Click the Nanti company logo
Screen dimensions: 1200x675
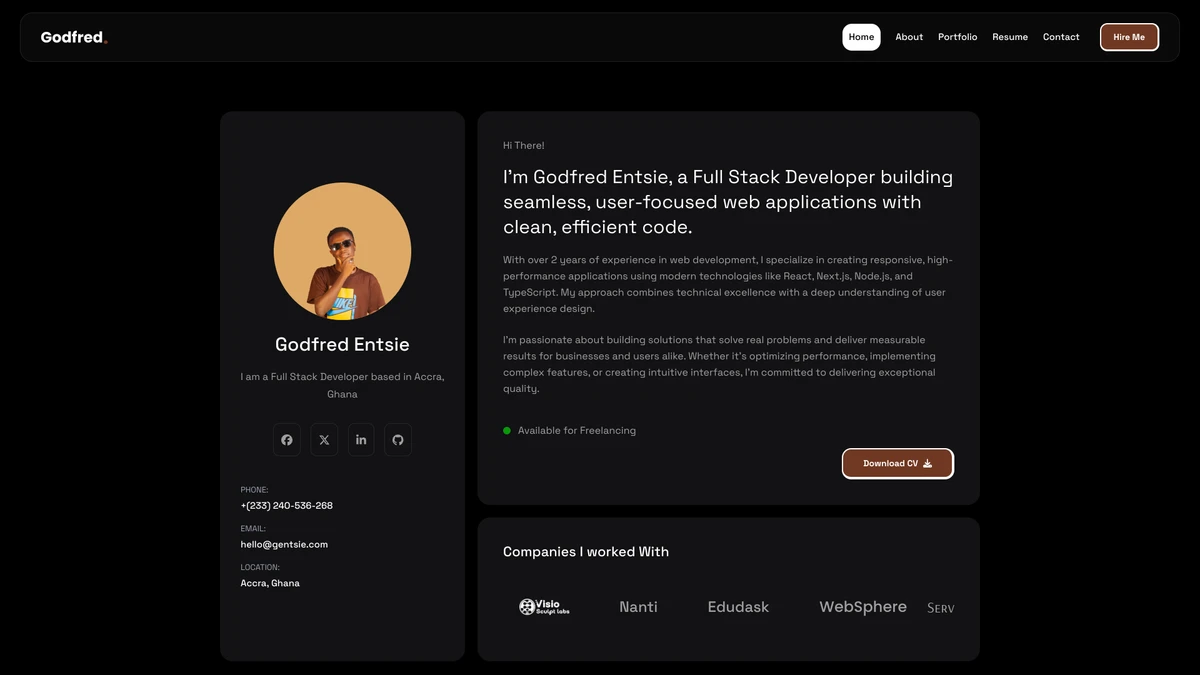coord(638,607)
